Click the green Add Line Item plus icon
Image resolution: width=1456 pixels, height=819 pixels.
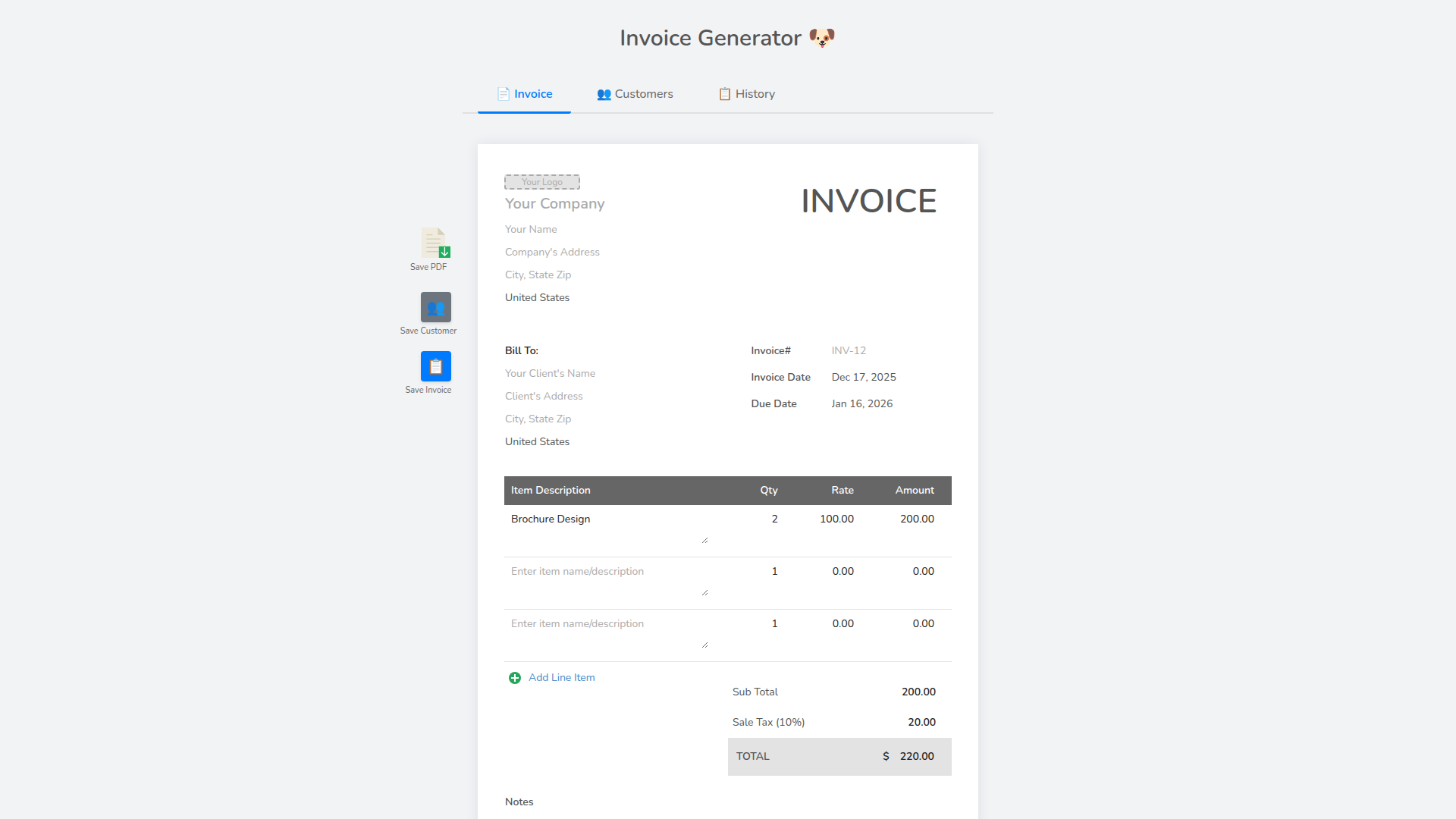[x=515, y=678]
